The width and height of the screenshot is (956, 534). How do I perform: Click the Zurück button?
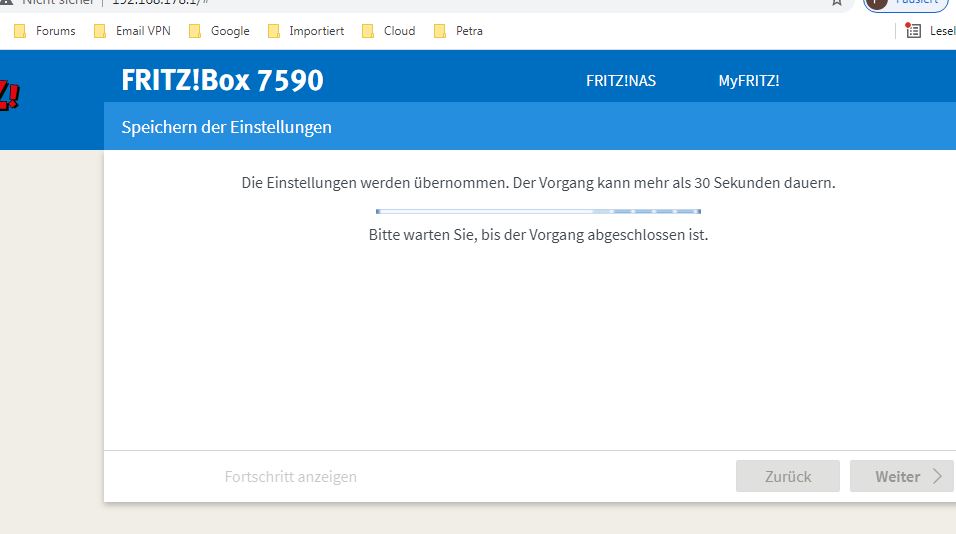click(788, 476)
